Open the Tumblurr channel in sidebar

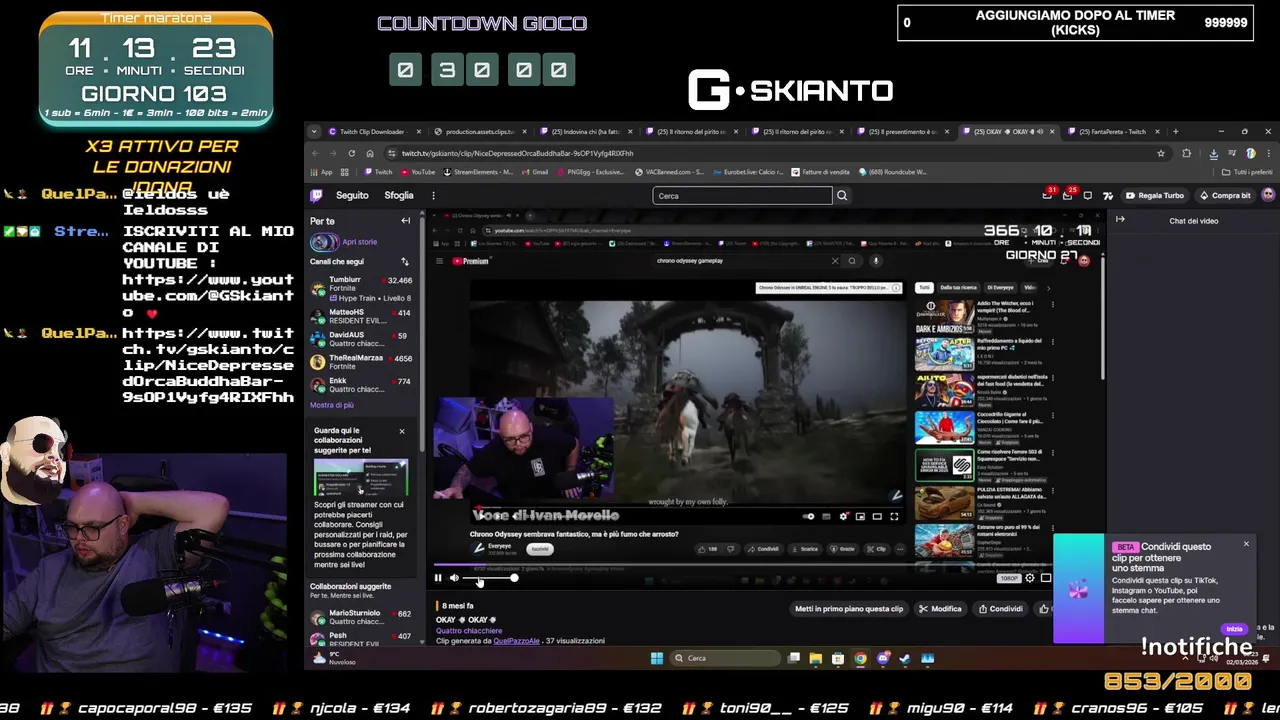[361, 289]
